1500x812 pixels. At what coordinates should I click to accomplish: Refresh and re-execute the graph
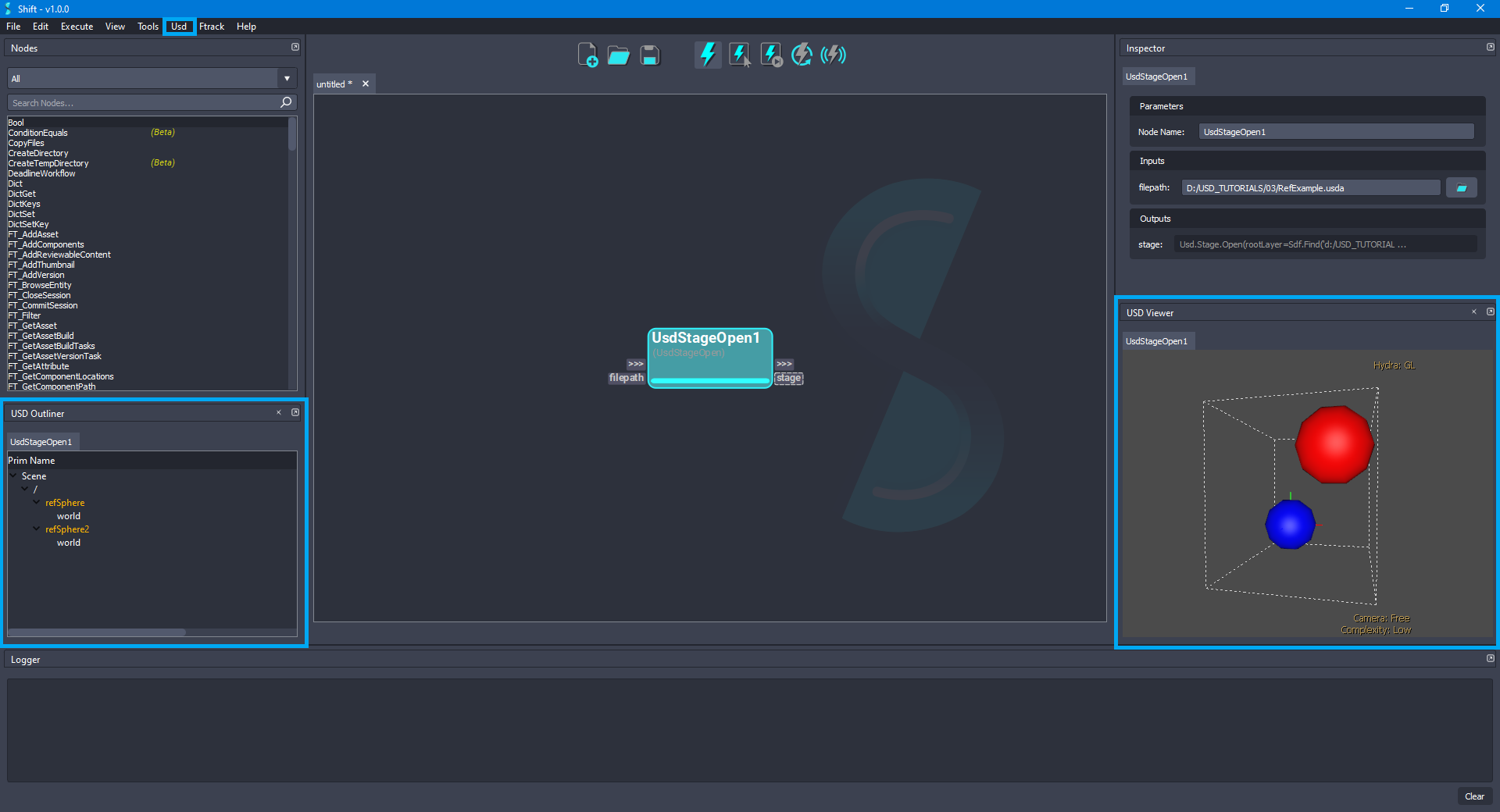coord(802,55)
